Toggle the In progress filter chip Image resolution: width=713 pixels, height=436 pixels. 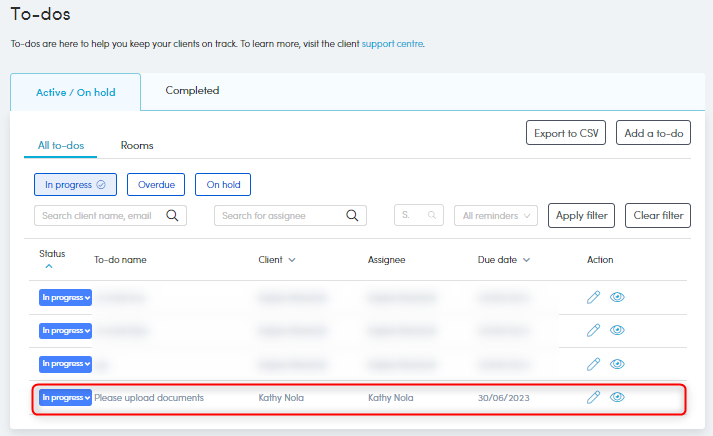(75, 184)
